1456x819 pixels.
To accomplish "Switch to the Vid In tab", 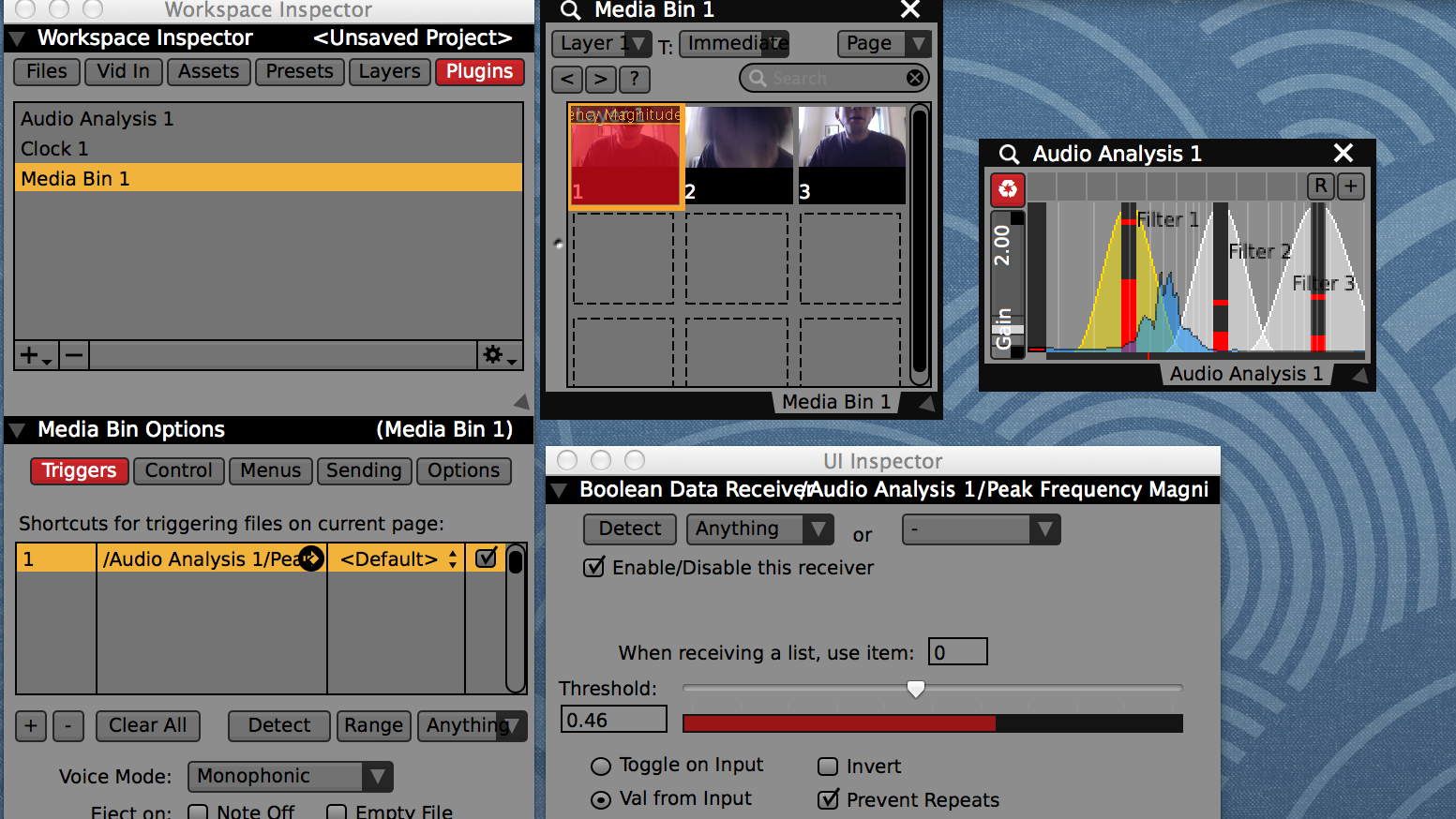I will 124,72.
